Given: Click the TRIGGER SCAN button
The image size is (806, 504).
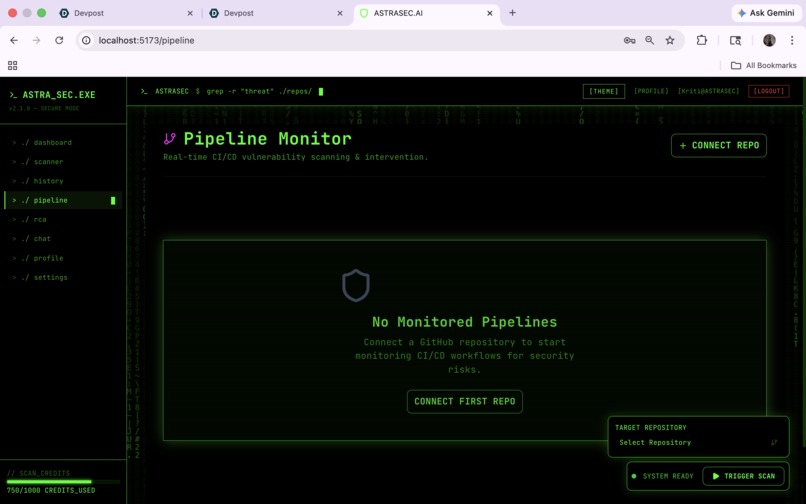Looking at the screenshot, I should [x=743, y=476].
